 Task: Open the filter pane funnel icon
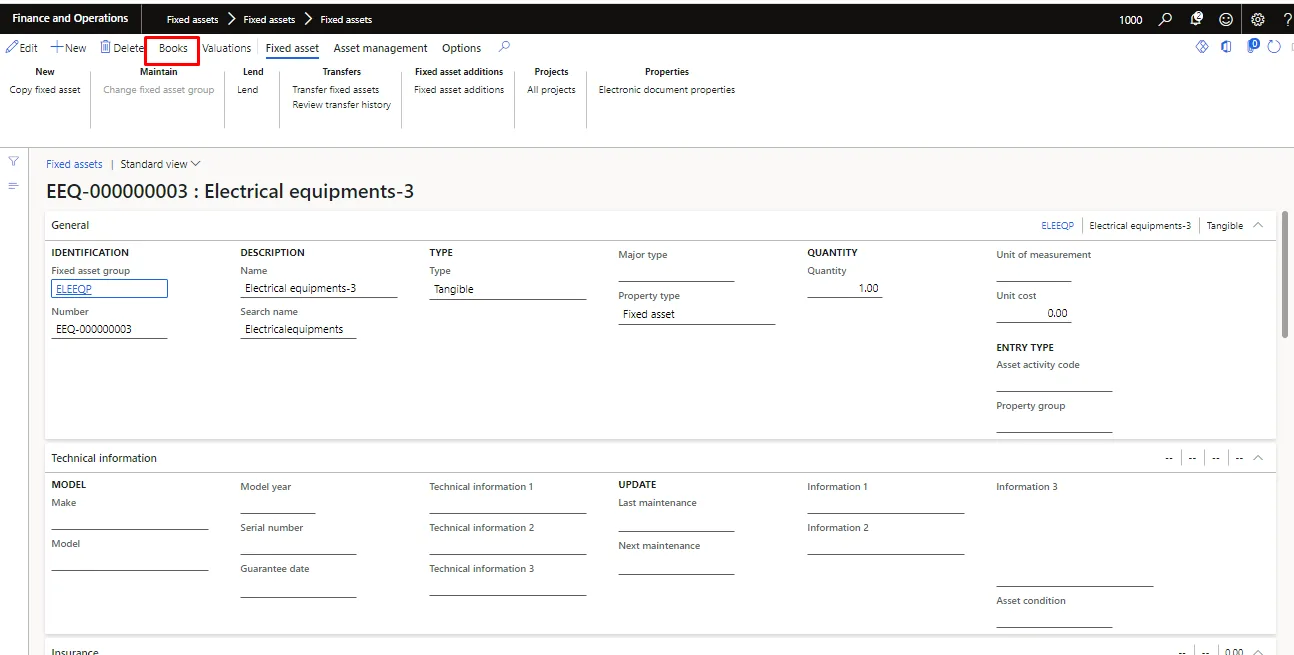coord(13,161)
